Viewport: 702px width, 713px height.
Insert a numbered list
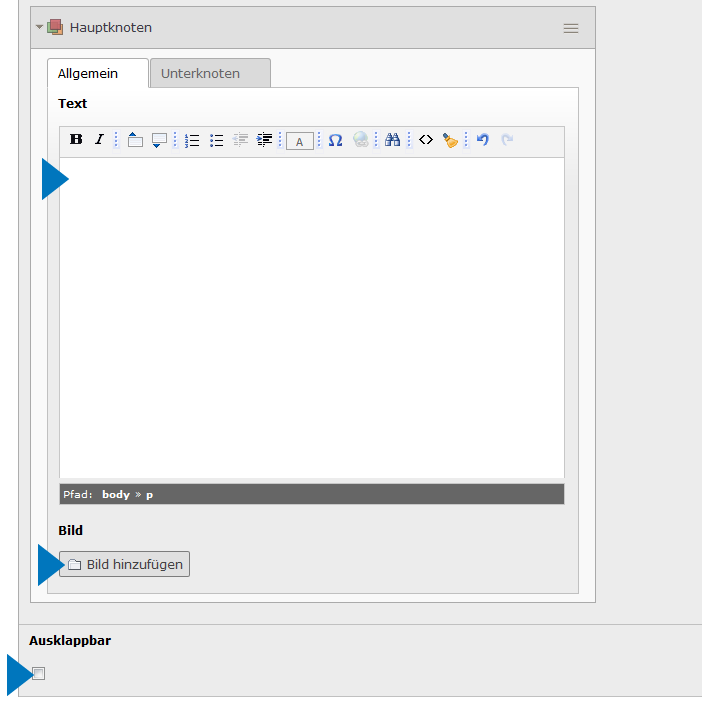(193, 140)
